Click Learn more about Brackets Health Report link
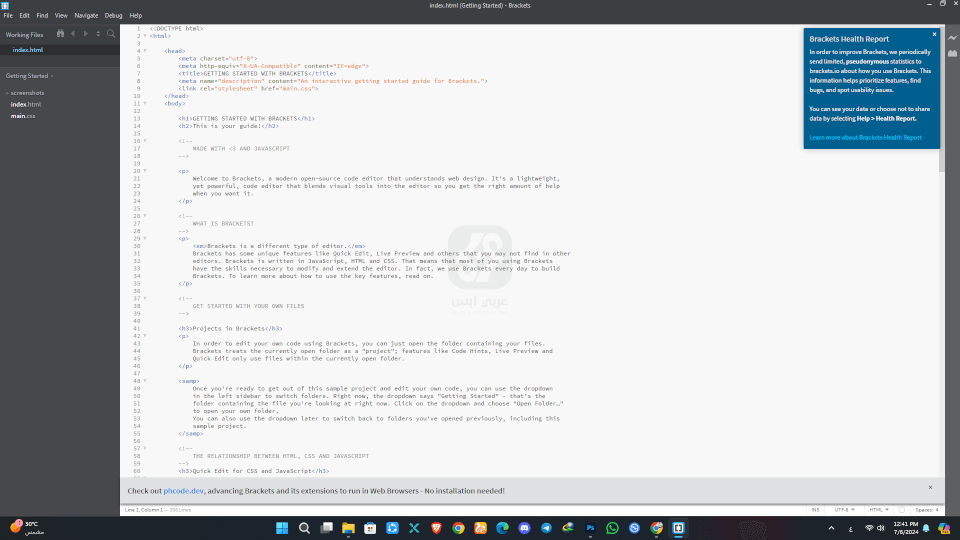This screenshot has width=960, height=540. point(865,137)
